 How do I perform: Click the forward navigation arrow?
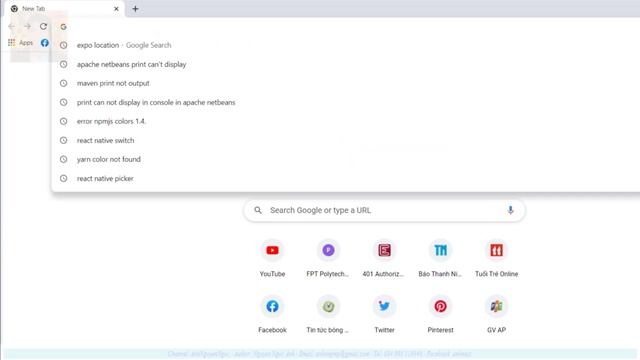click(x=27, y=27)
